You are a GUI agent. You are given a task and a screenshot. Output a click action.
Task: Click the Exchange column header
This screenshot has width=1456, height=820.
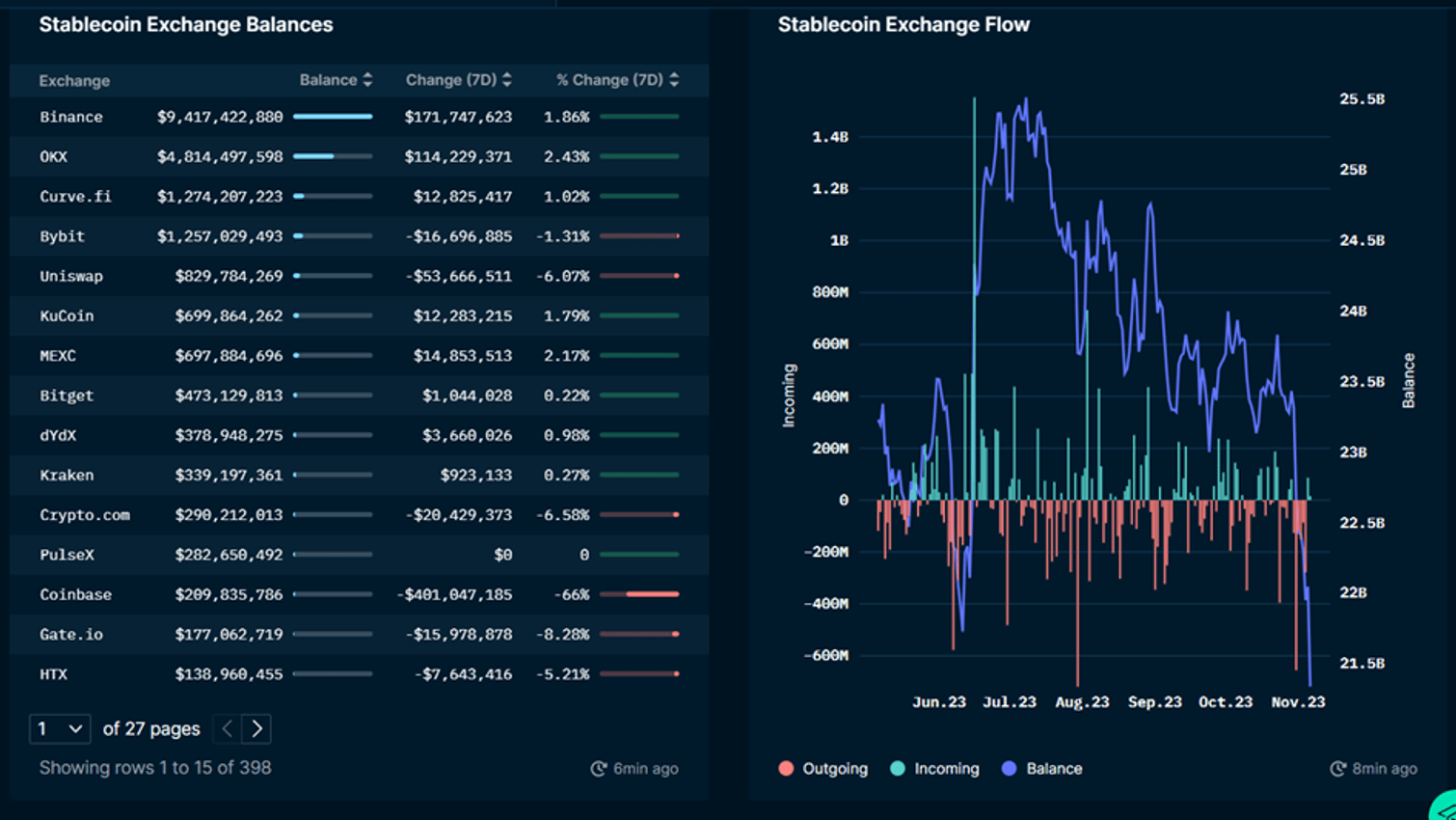74,81
